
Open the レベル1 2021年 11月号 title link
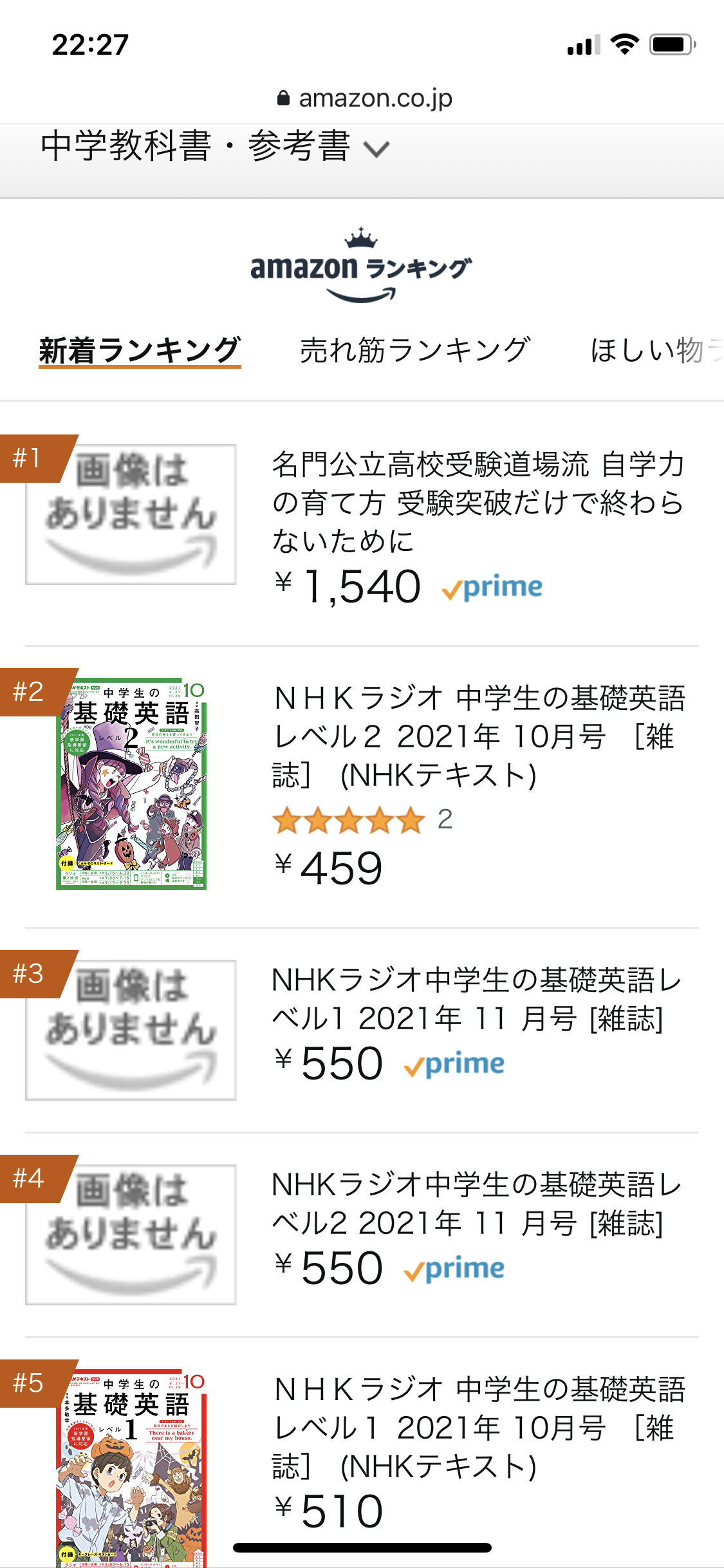(476, 999)
